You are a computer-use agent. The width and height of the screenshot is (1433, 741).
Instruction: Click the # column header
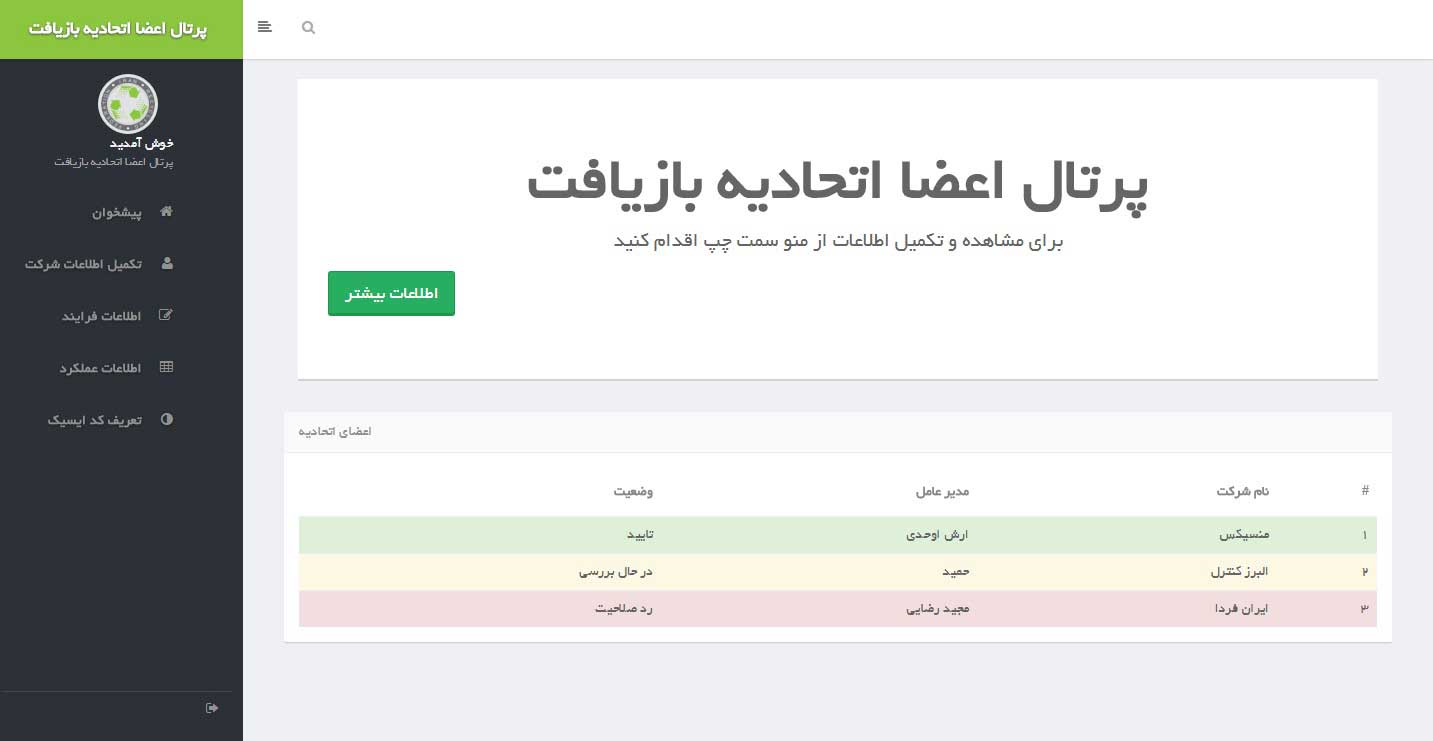tap(1365, 490)
